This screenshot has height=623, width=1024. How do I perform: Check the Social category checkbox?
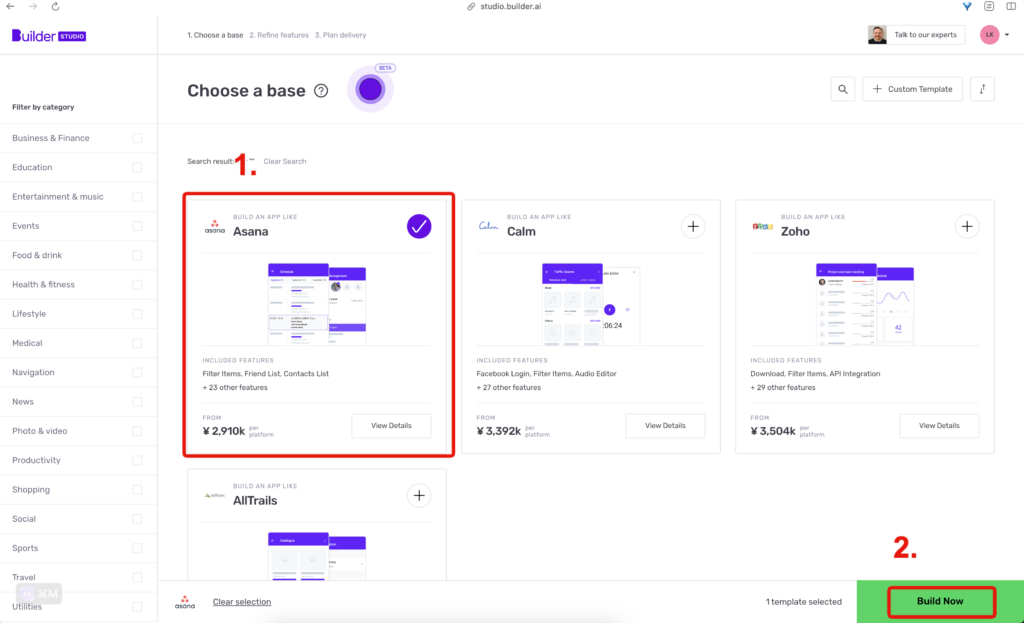click(x=137, y=519)
